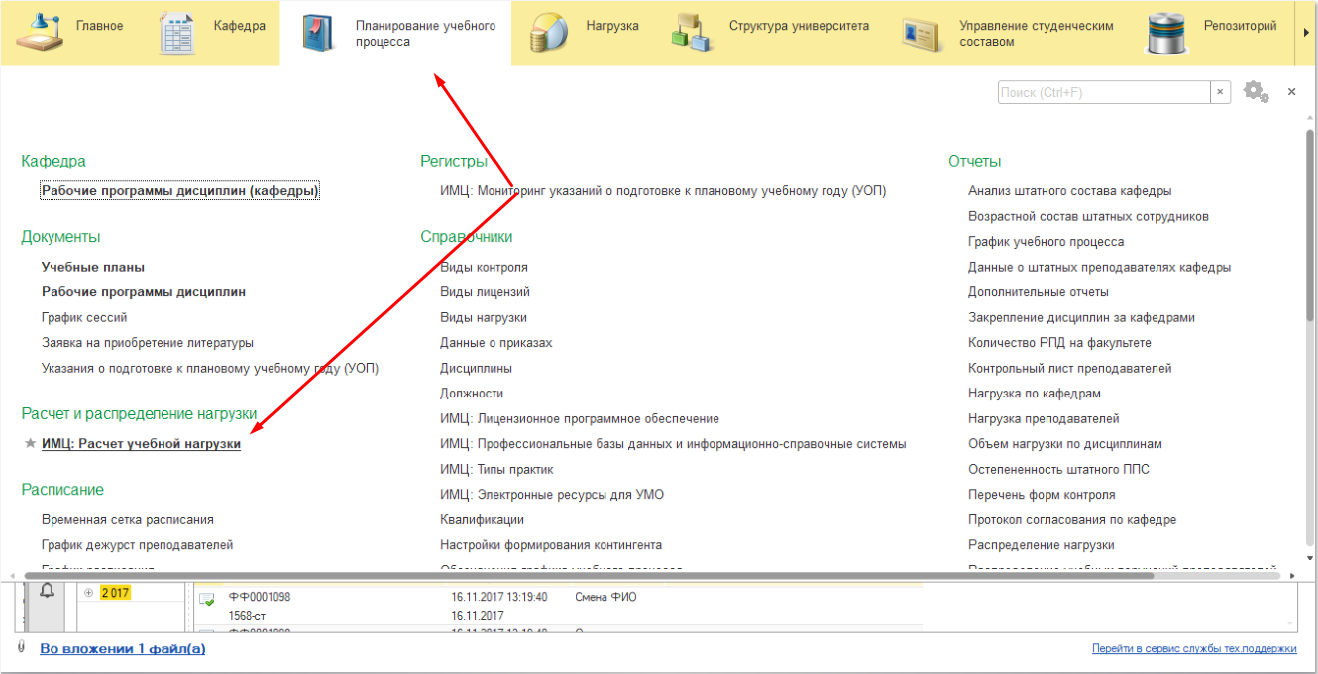Open Во вложении 1 файл(а) link
Image resolution: width=1318 pixels, height=674 pixels.
(122, 649)
